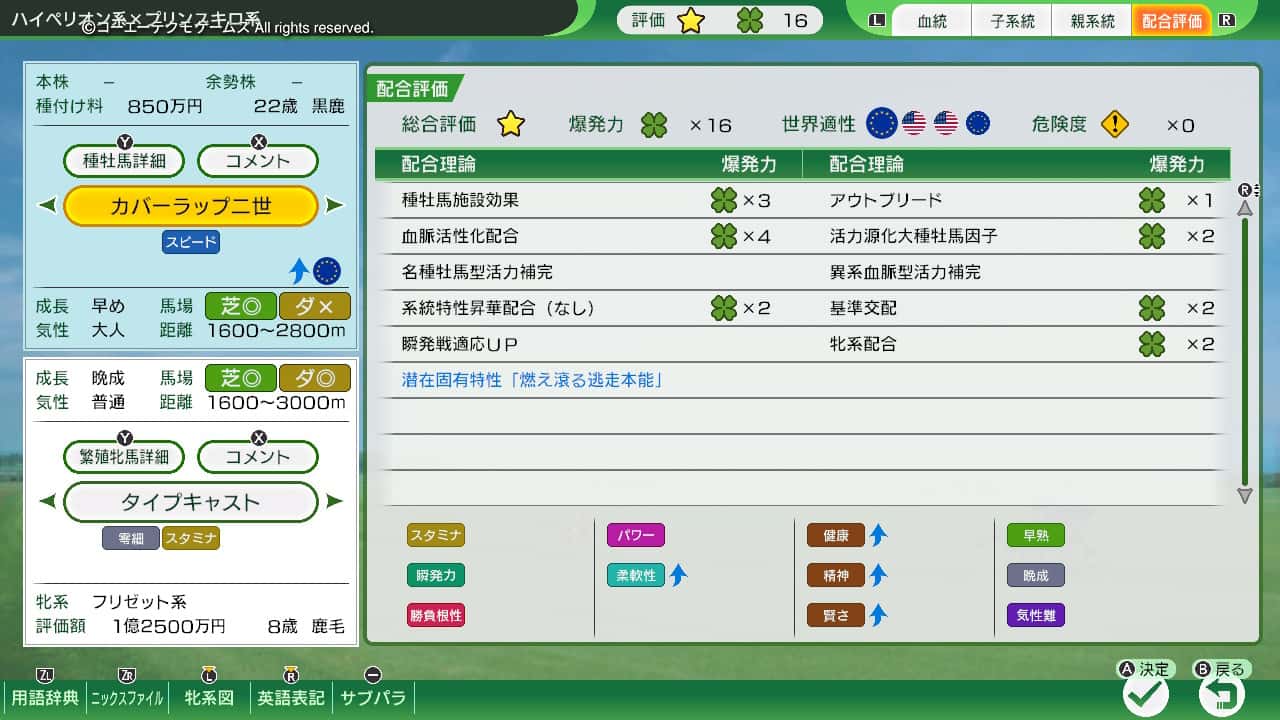1280x720 pixels.
Task: Click the star icon beside 評価 at top
Action: 688,18
